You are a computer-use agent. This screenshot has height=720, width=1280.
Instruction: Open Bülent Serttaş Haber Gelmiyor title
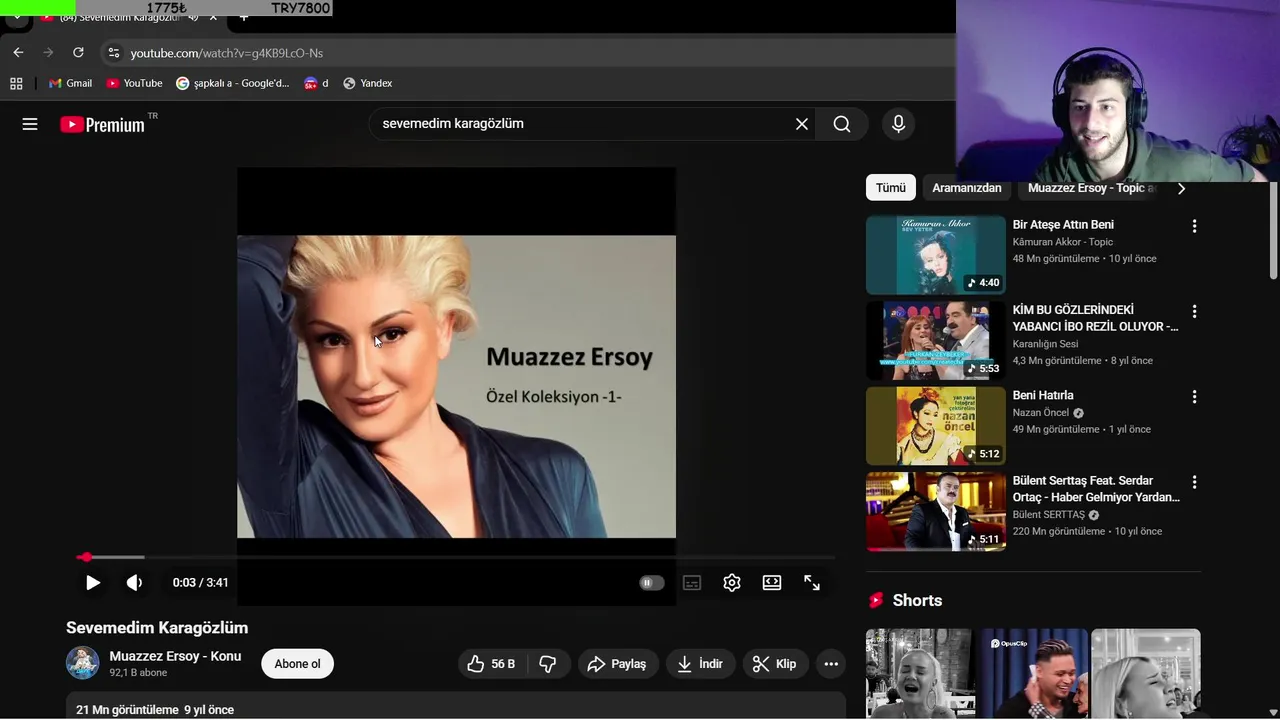[1096, 489]
